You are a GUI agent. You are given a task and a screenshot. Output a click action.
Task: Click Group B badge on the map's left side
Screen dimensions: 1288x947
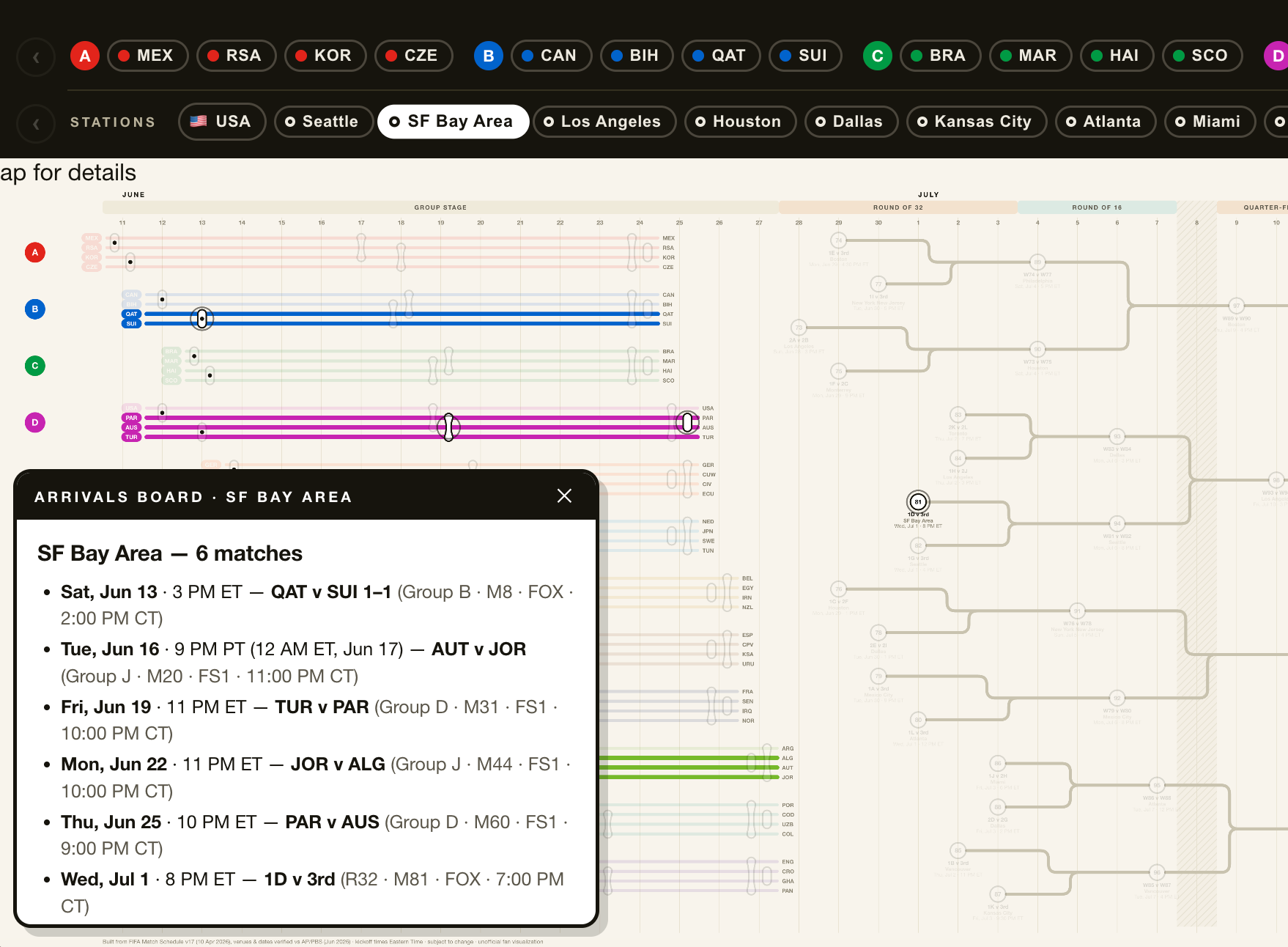(x=35, y=309)
